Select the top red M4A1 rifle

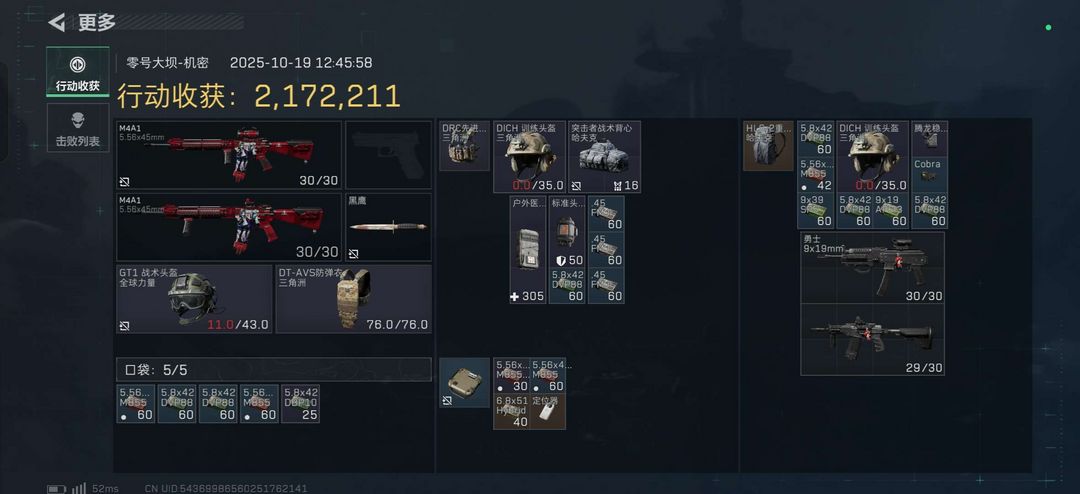click(229, 155)
